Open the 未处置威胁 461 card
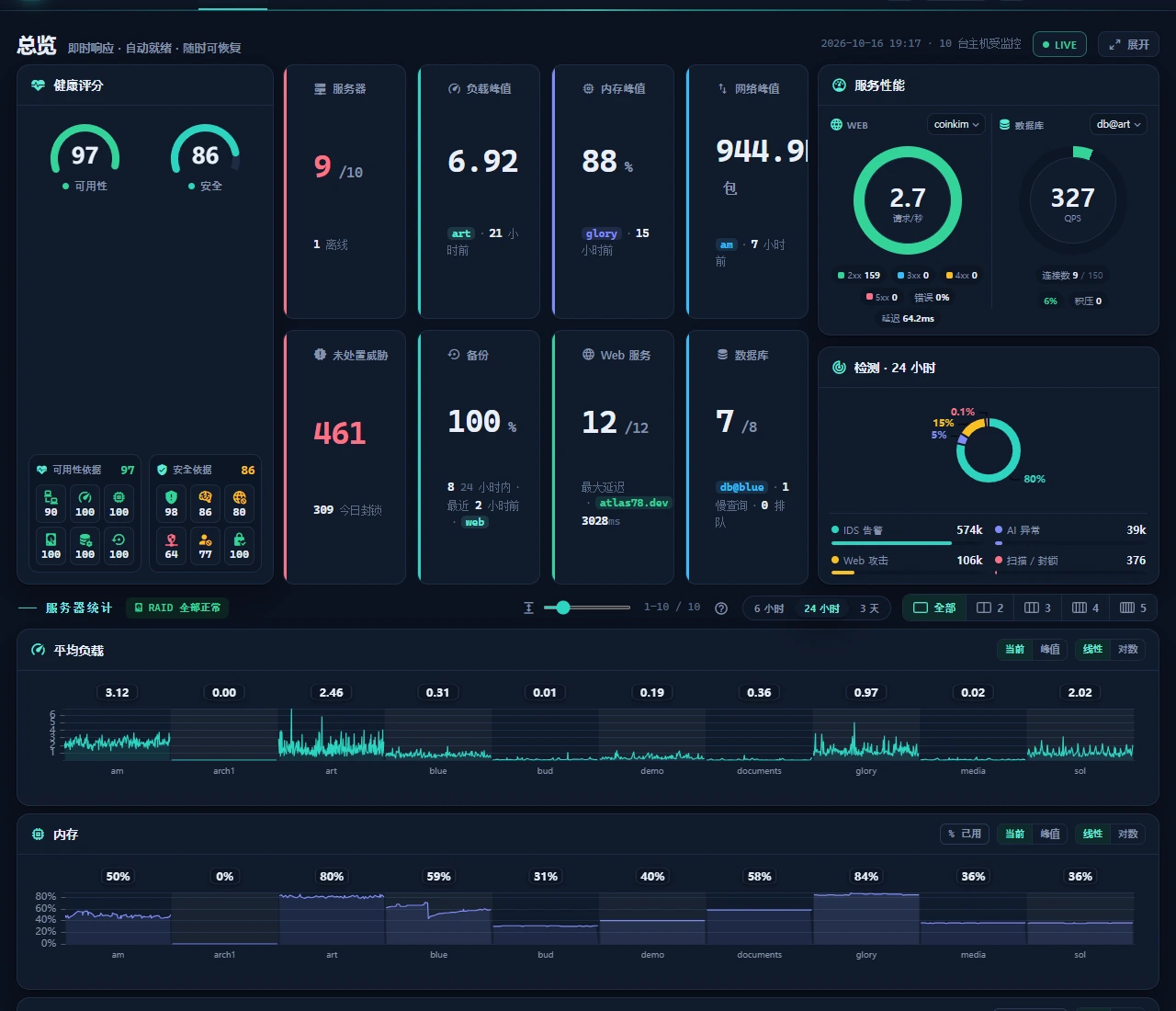This screenshot has width=1176, height=1011. (x=345, y=457)
